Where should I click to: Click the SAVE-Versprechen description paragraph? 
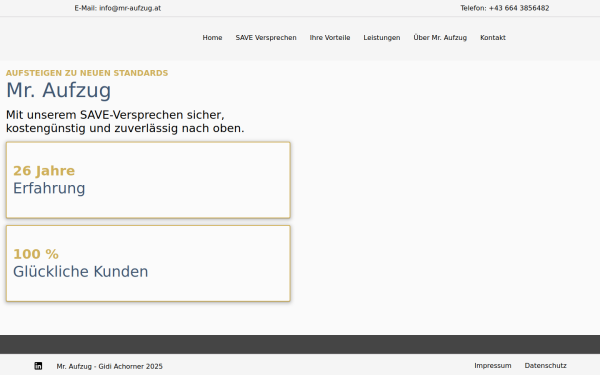(x=125, y=121)
